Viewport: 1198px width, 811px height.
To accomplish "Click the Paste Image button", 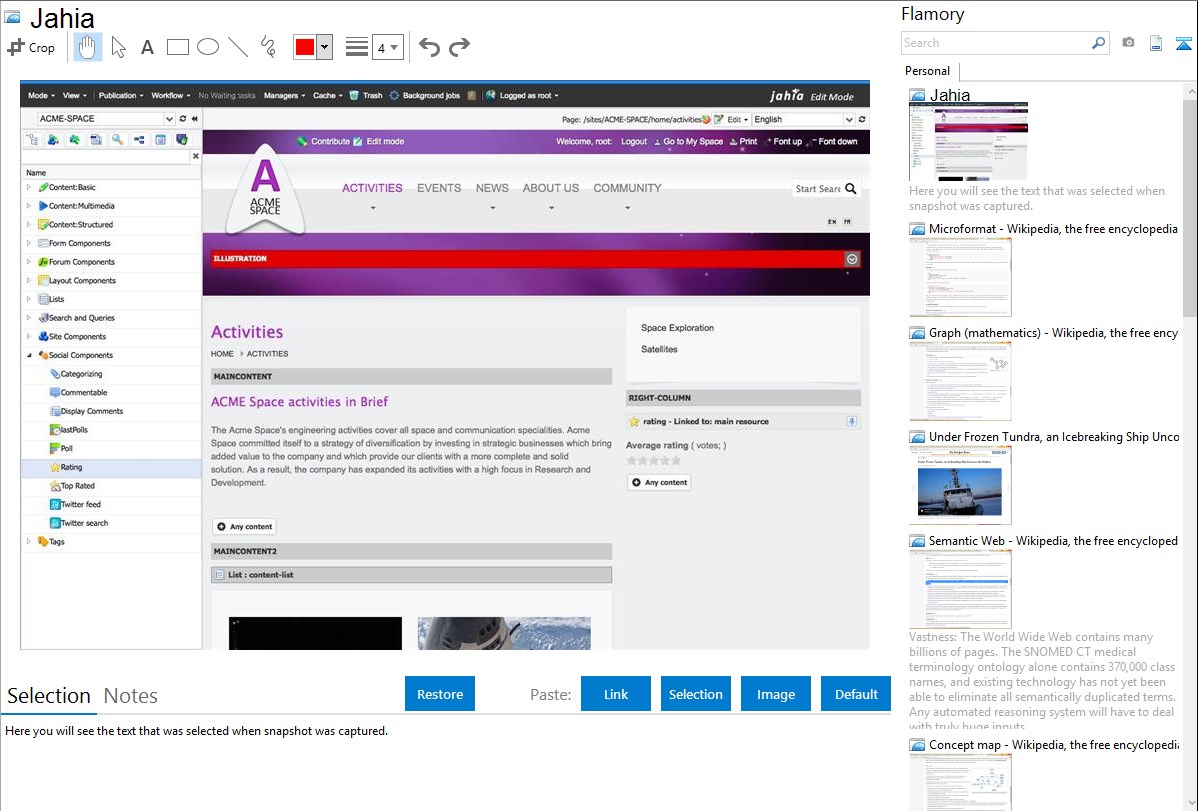I will pyautogui.click(x=775, y=694).
